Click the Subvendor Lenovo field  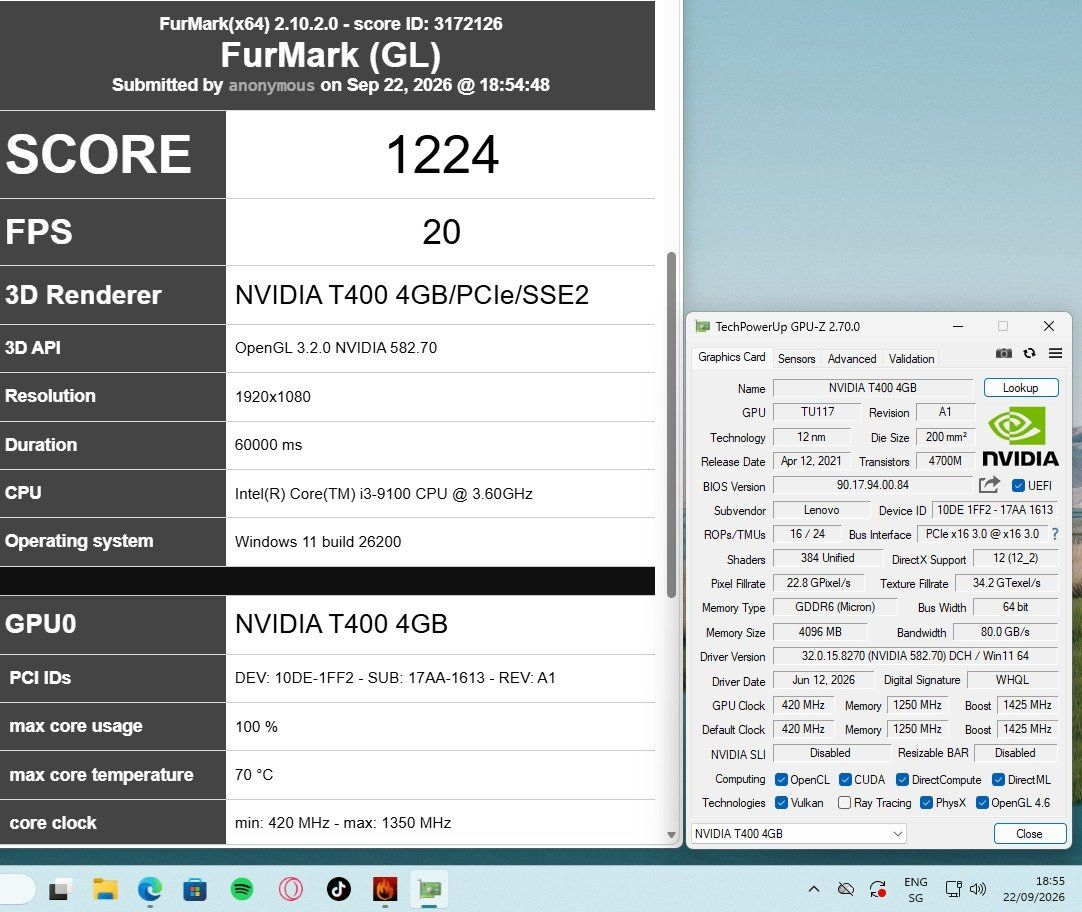(821, 510)
